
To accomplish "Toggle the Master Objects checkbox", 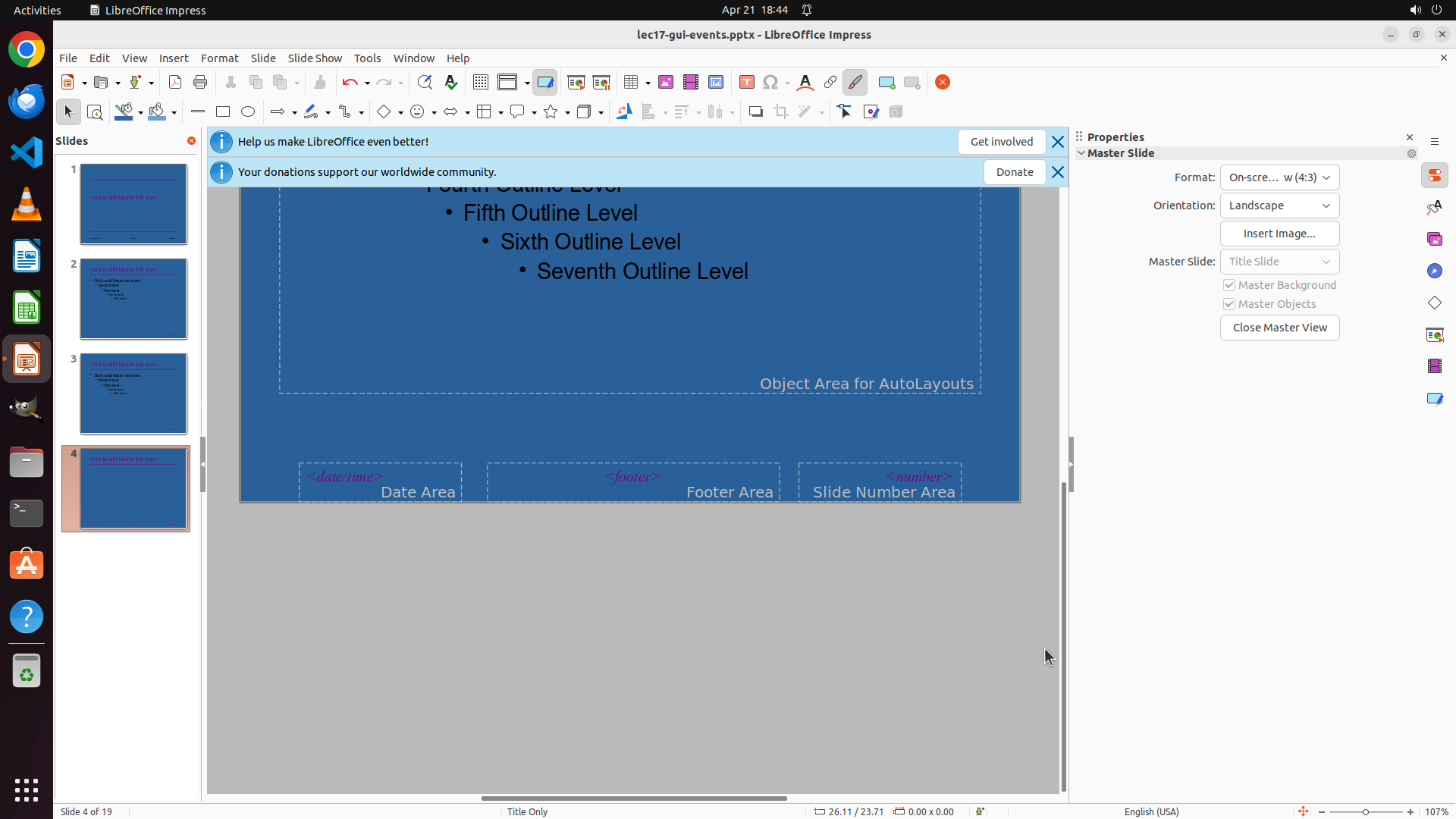I will pyautogui.click(x=1229, y=304).
